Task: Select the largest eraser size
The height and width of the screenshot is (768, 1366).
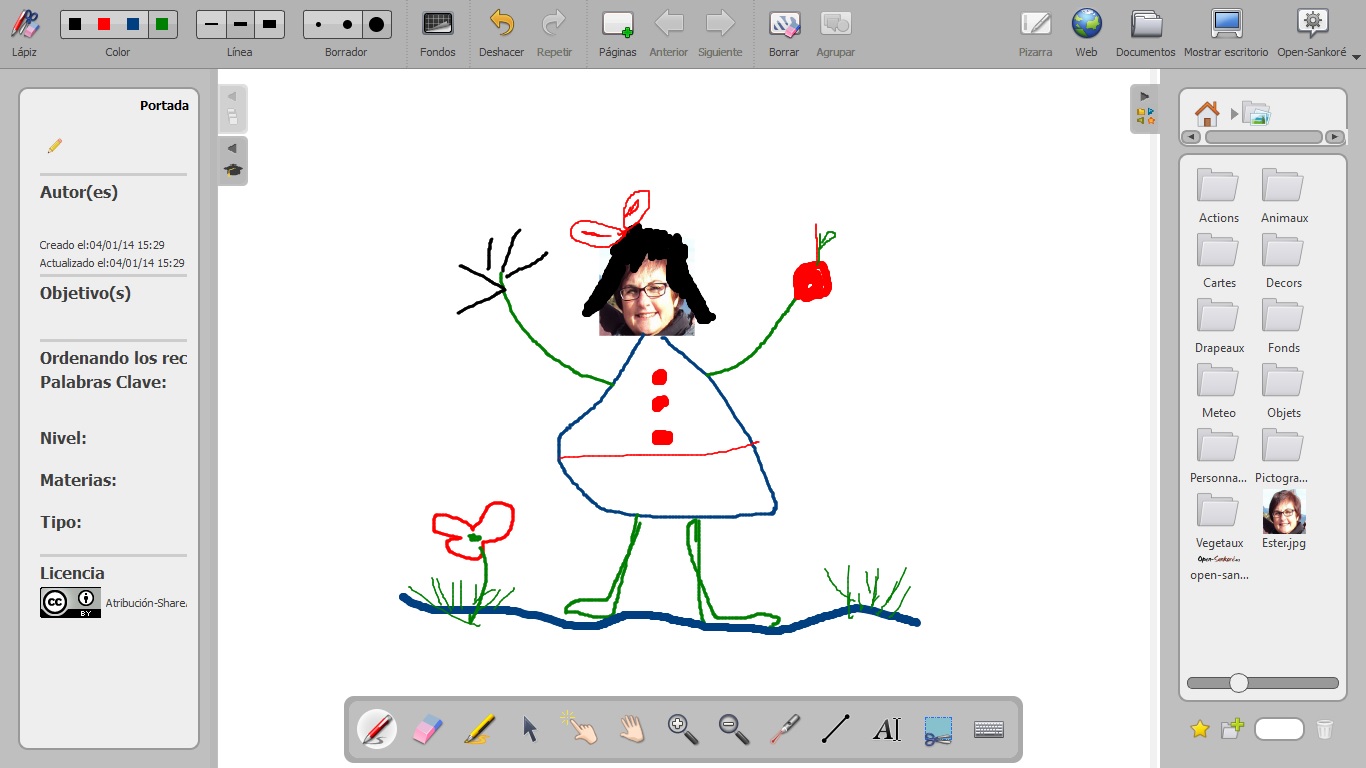Action: [x=375, y=24]
